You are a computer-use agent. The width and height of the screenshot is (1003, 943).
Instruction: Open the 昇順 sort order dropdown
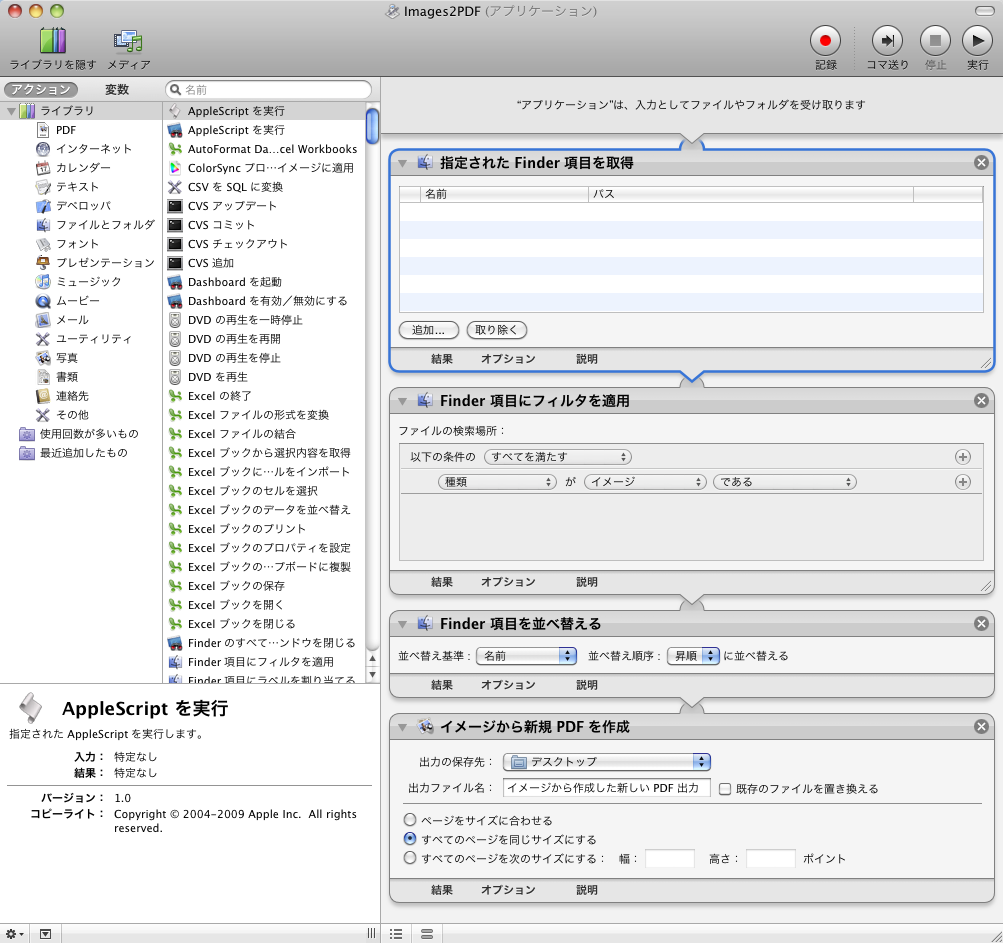coord(693,656)
